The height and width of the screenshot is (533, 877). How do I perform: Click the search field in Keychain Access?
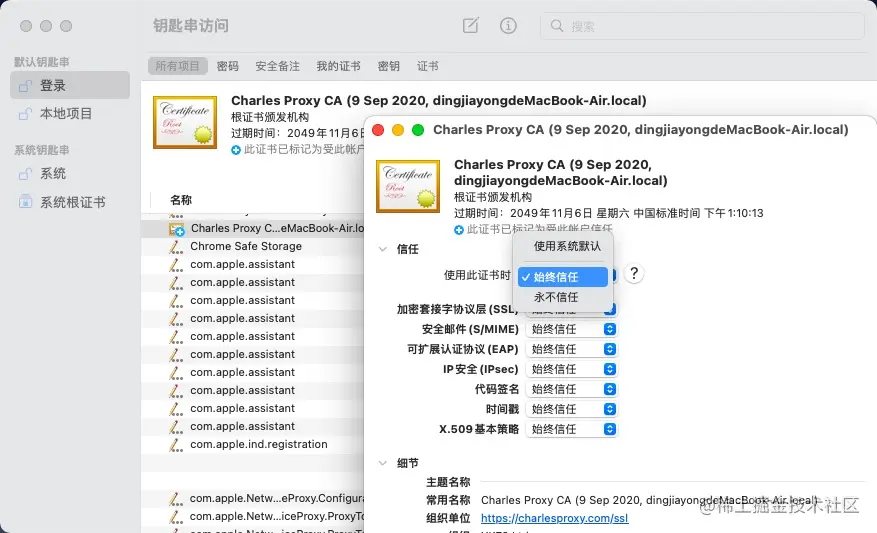[x=702, y=26]
